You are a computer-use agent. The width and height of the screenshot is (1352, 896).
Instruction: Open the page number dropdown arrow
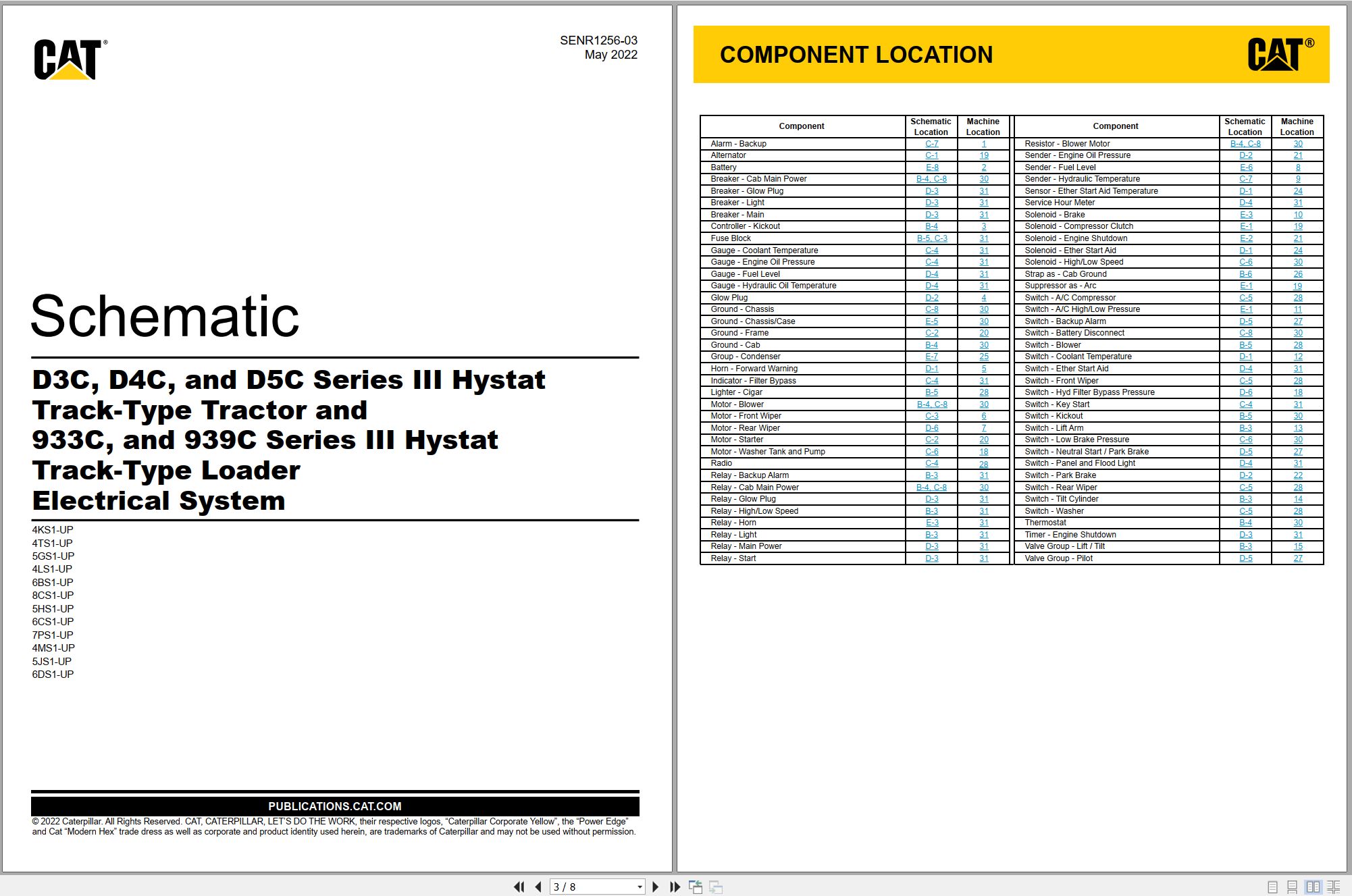click(640, 887)
